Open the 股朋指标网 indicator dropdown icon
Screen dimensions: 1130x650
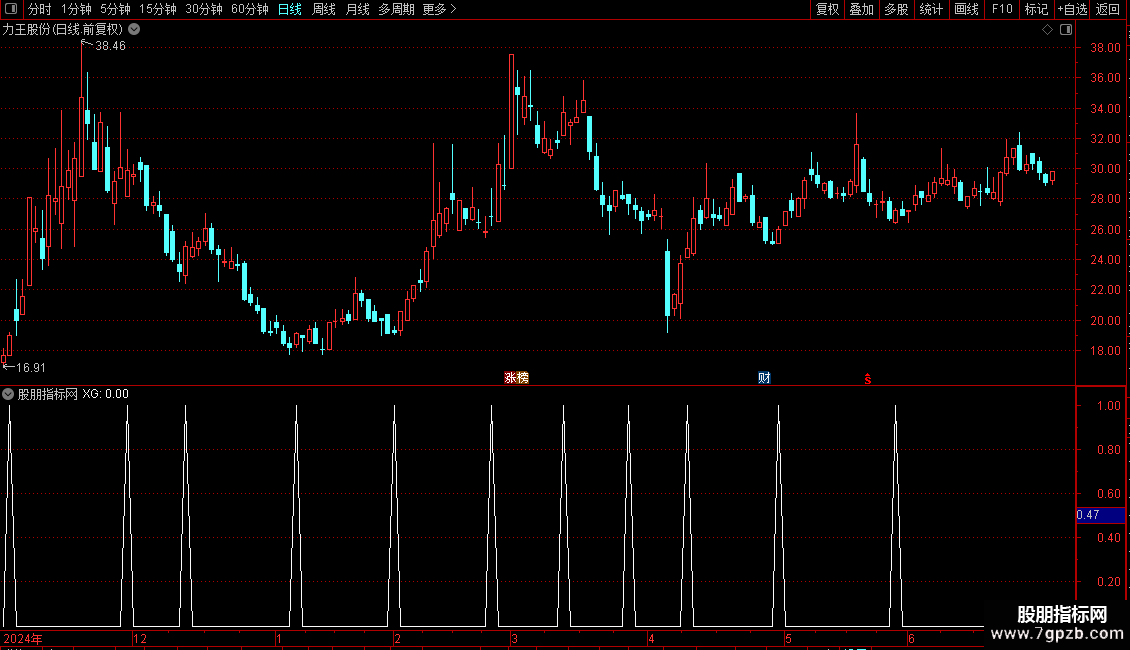(8, 394)
